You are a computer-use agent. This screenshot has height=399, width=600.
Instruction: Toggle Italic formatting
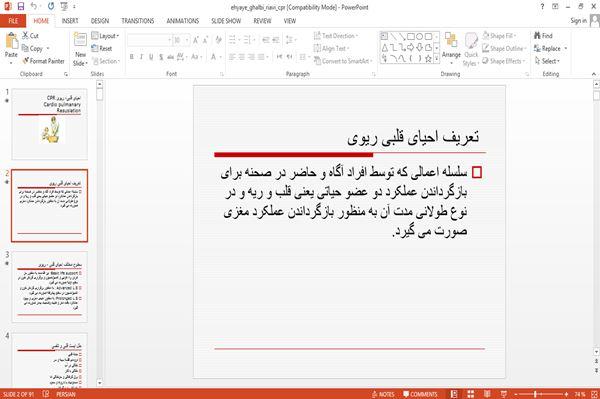142,57
